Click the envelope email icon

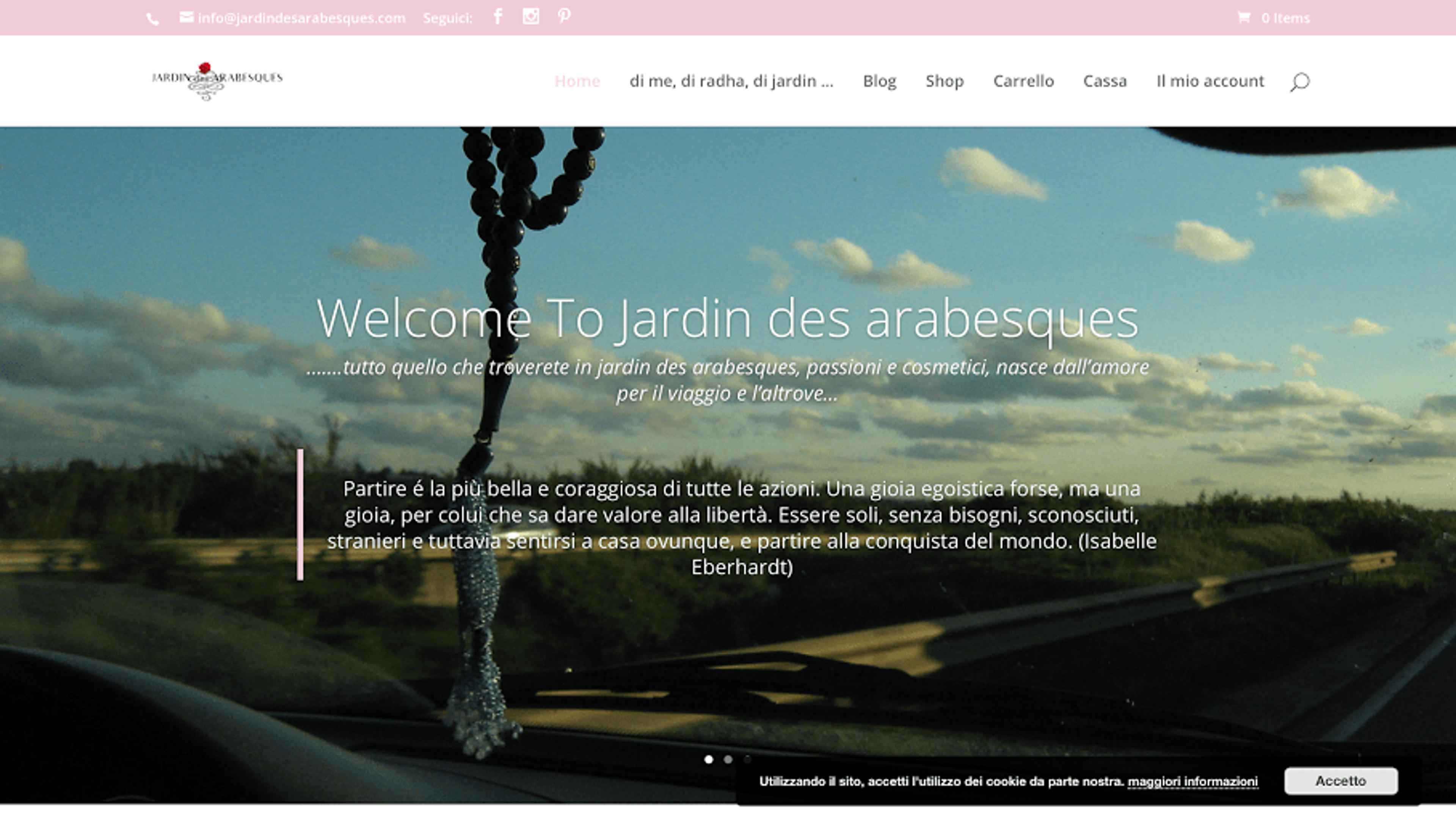click(x=187, y=17)
